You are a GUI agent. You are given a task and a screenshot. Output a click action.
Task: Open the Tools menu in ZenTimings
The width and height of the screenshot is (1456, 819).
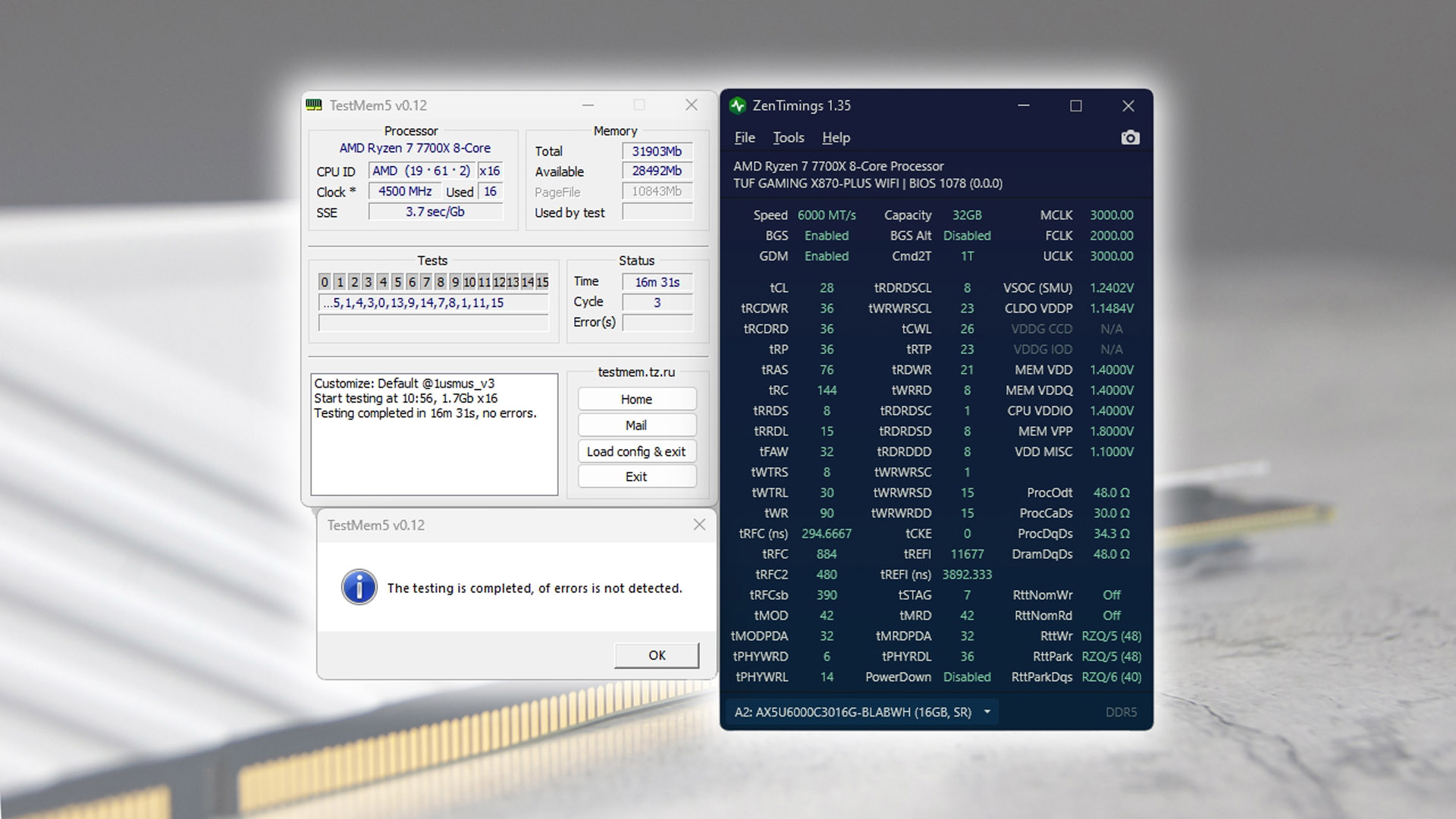788,138
